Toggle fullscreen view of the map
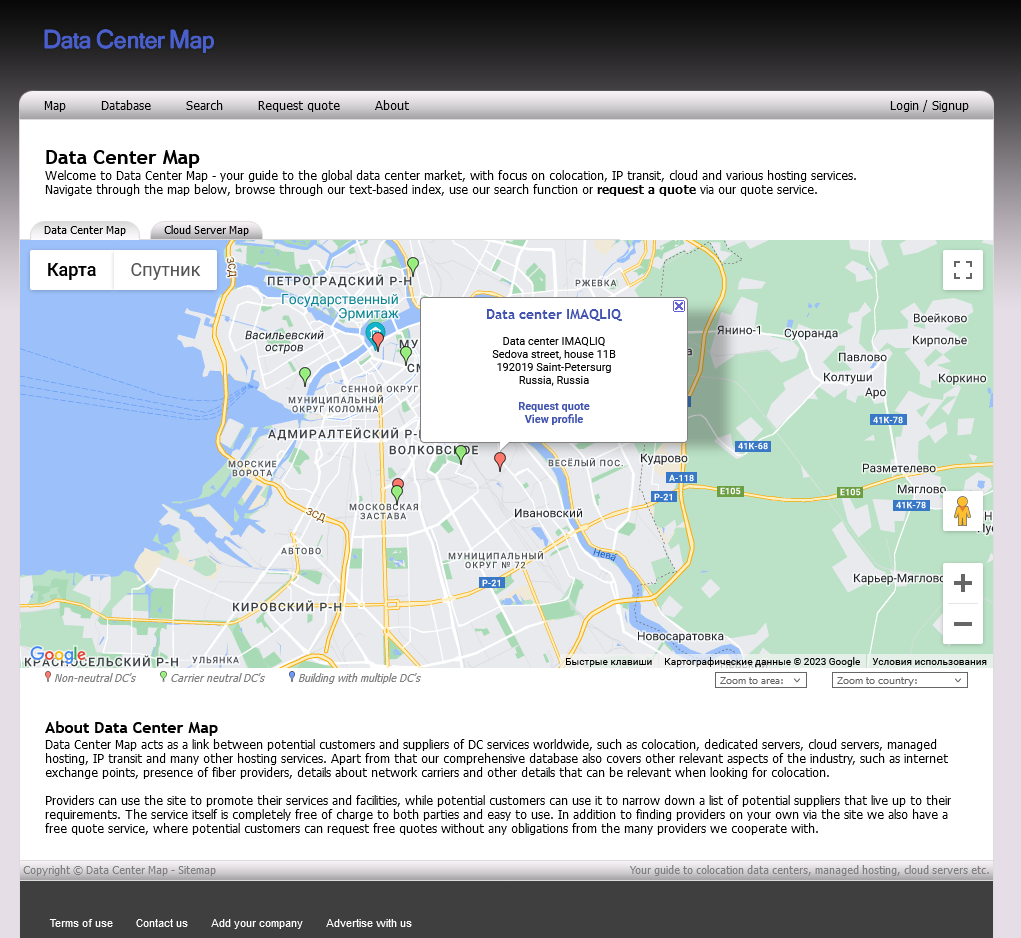This screenshot has width=1021, height=938. [x=962, y=270]
